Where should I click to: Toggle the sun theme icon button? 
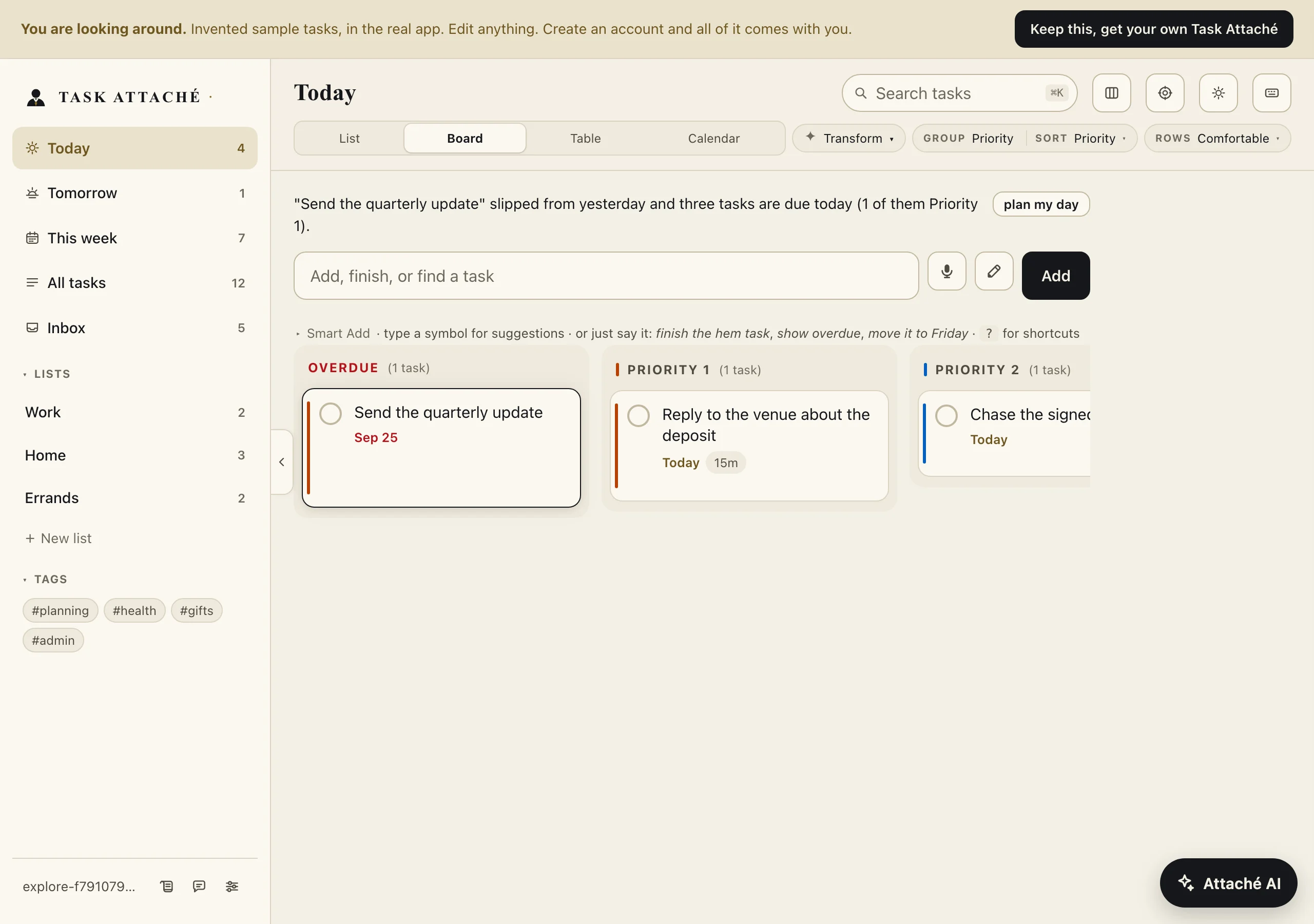tap(1218, 93)
